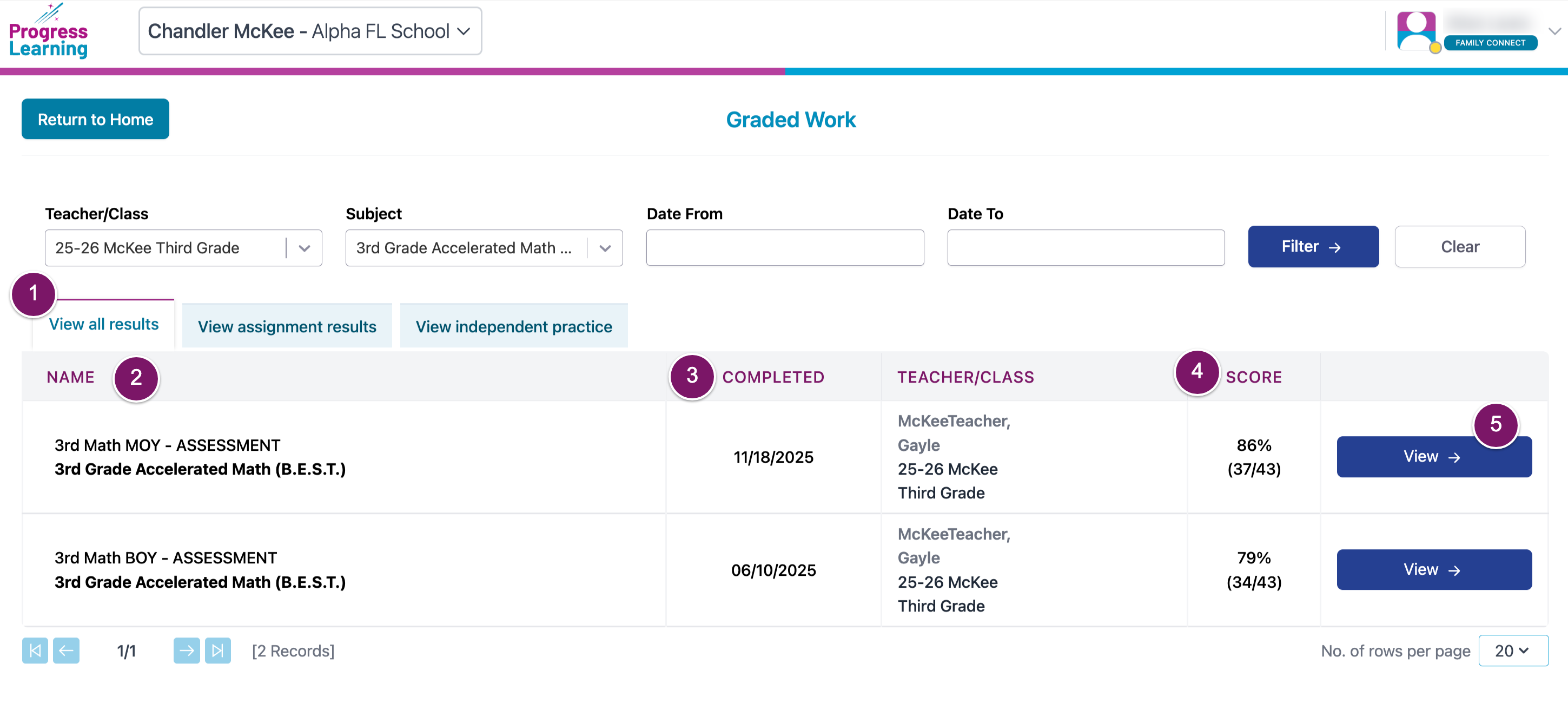Click the Date From input field
Screen dimensions: 1568x703
785,248
